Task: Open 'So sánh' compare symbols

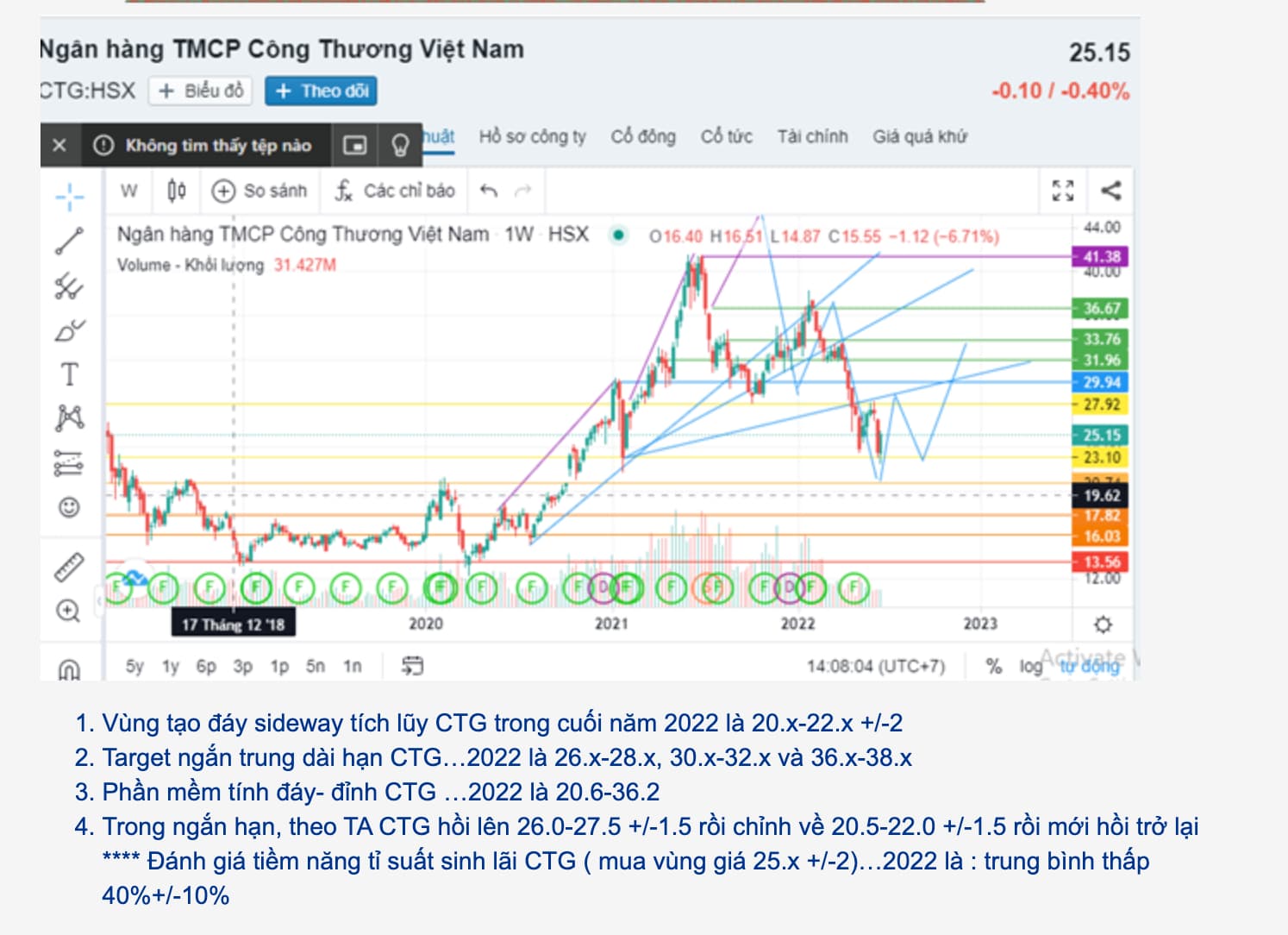Action: click(260, 191)
